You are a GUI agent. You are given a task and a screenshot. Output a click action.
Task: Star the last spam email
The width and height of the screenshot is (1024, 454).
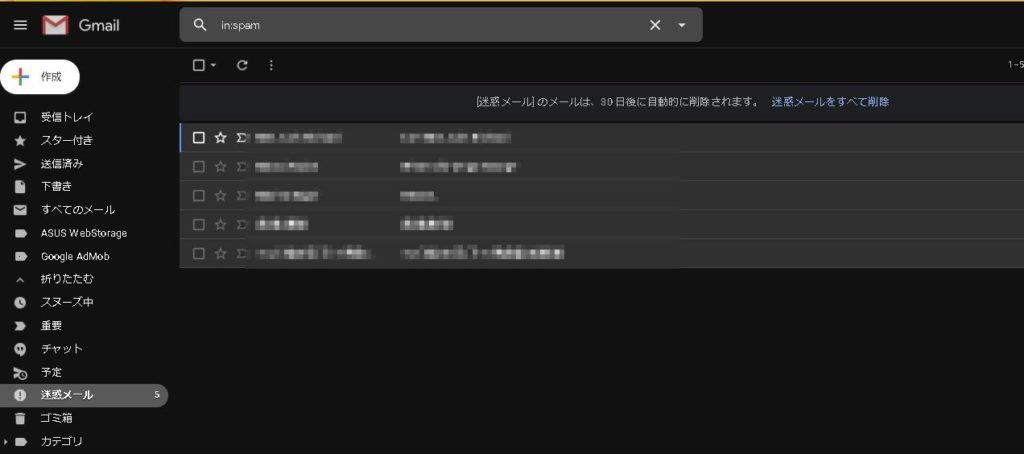click(x=221, y=254)
